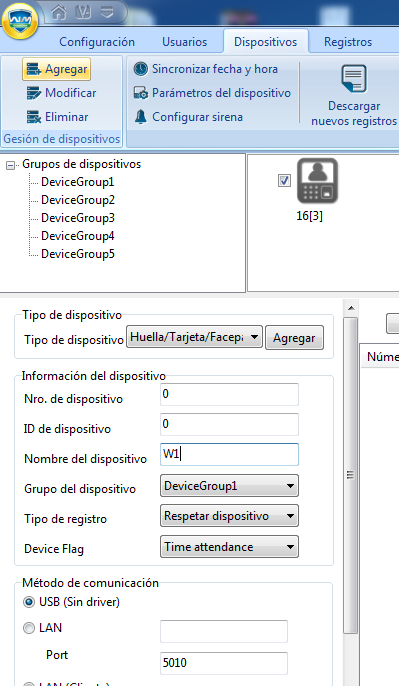This screenshot has height=686, width=399.
Task: Open the Registros tab
Action: tap(348, 42)
